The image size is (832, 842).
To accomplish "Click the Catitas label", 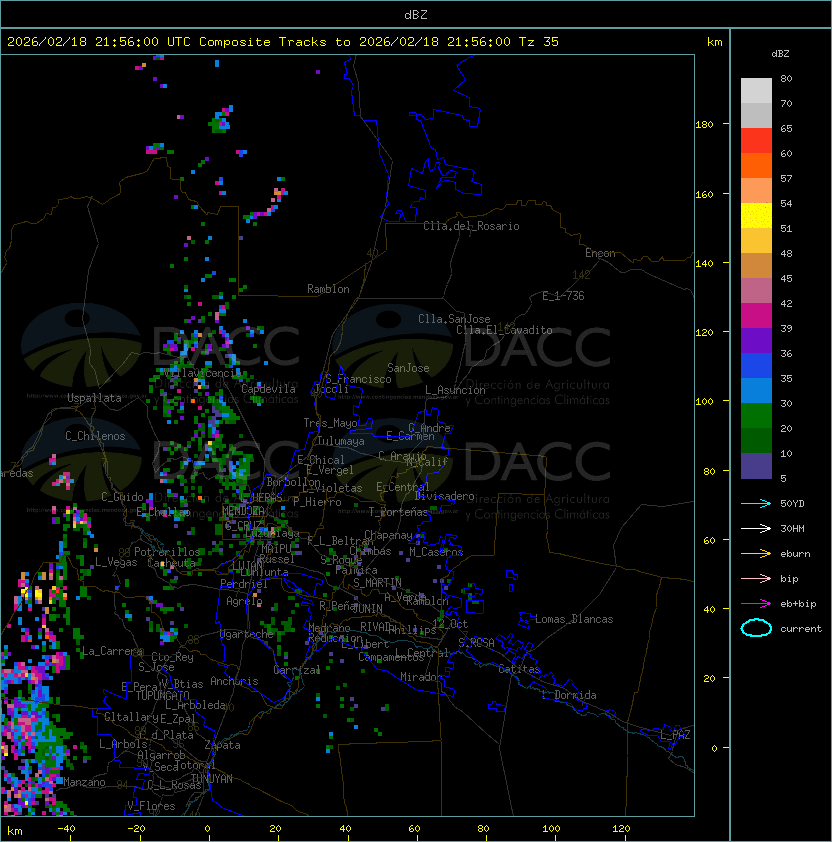I will point(519,669).
